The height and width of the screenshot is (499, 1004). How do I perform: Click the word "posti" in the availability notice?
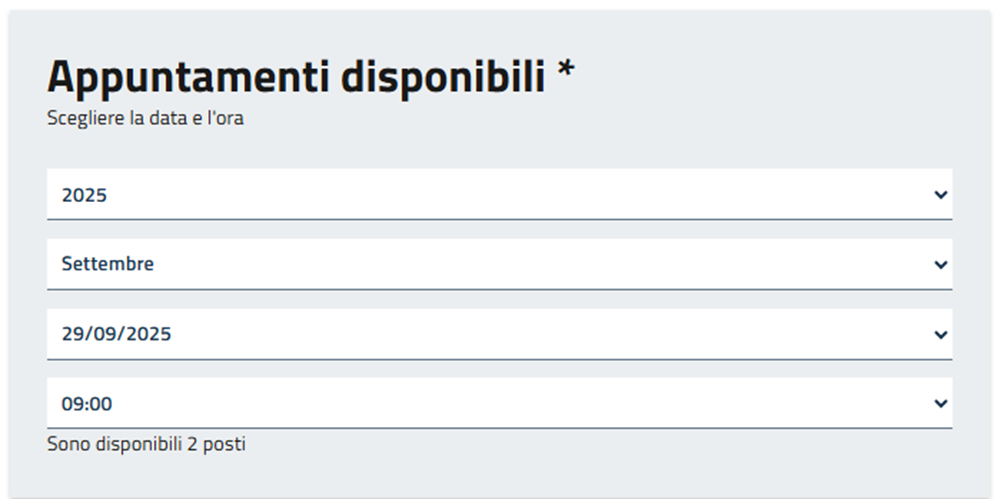[224, 444]
